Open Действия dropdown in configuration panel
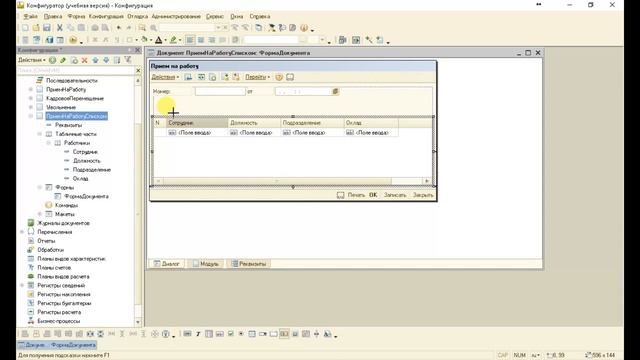640x360 pixels. 32,60
